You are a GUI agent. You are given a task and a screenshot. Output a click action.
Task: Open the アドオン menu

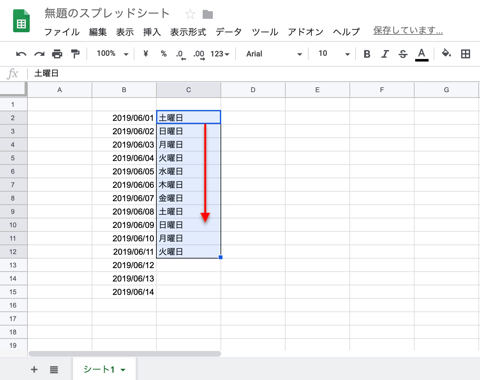[306, 32]
